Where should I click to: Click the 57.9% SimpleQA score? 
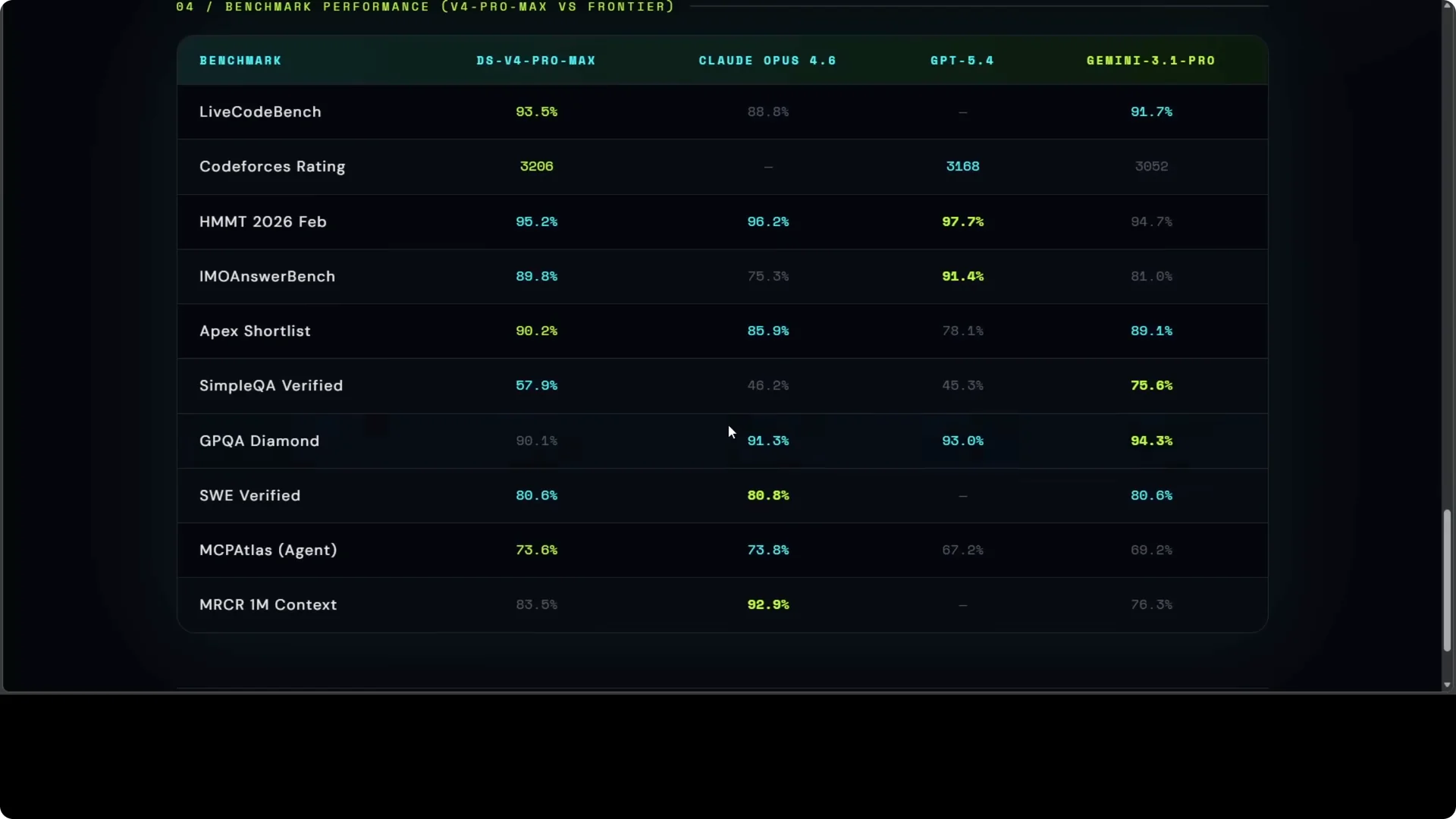tap(536, 385)
